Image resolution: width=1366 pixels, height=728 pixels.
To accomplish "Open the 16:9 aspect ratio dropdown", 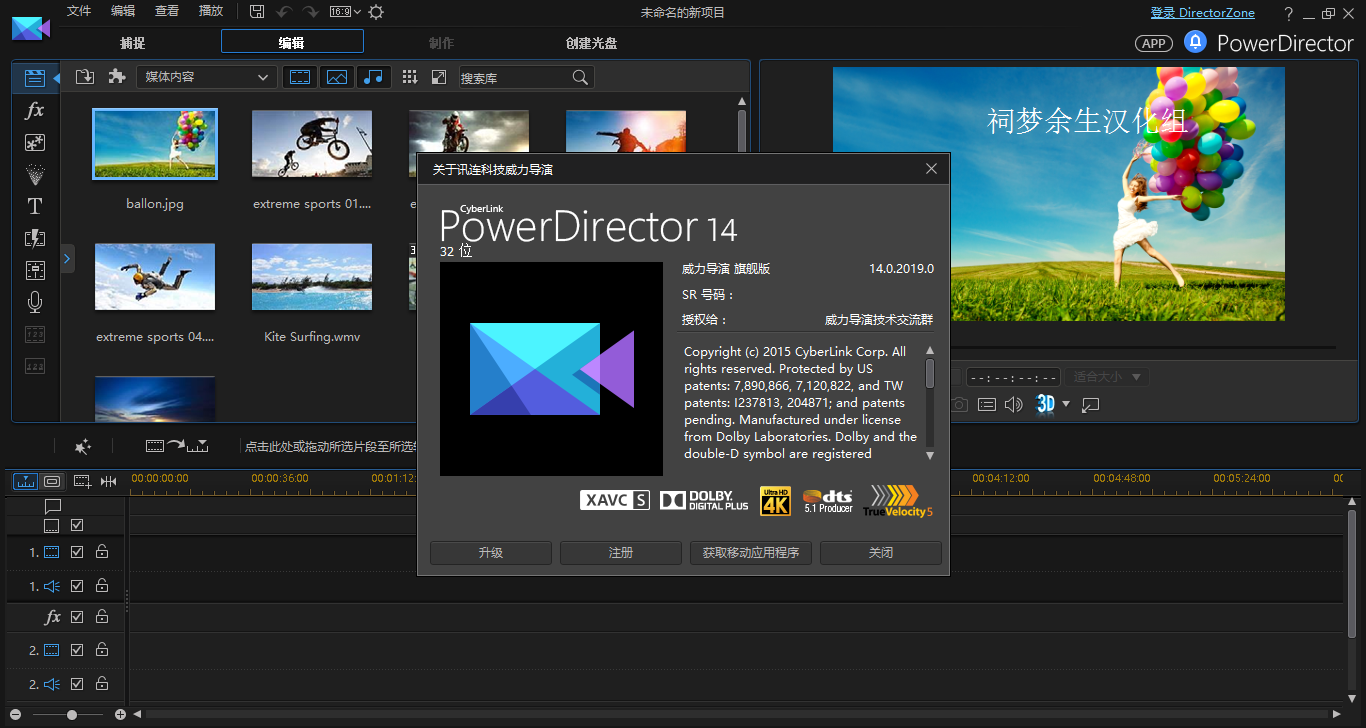I will pos(345,12).
